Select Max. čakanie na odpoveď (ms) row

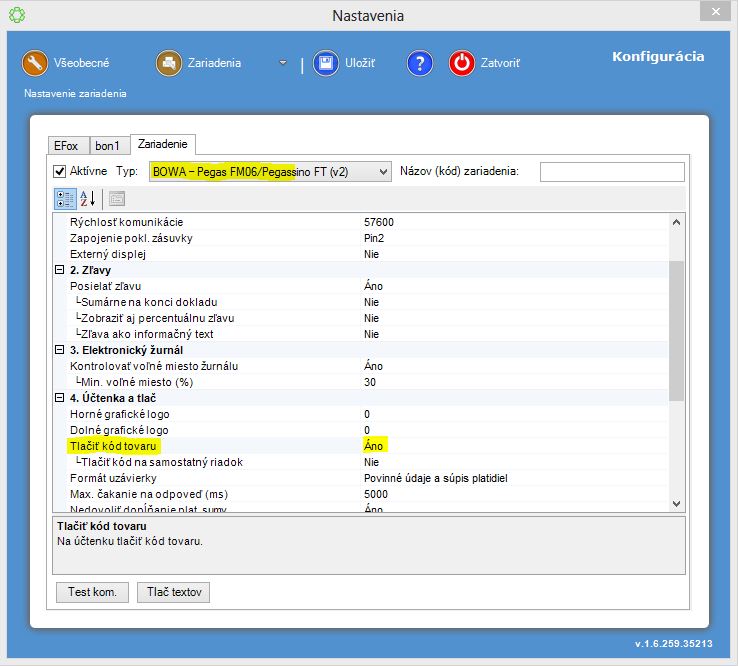coord(361,494)
